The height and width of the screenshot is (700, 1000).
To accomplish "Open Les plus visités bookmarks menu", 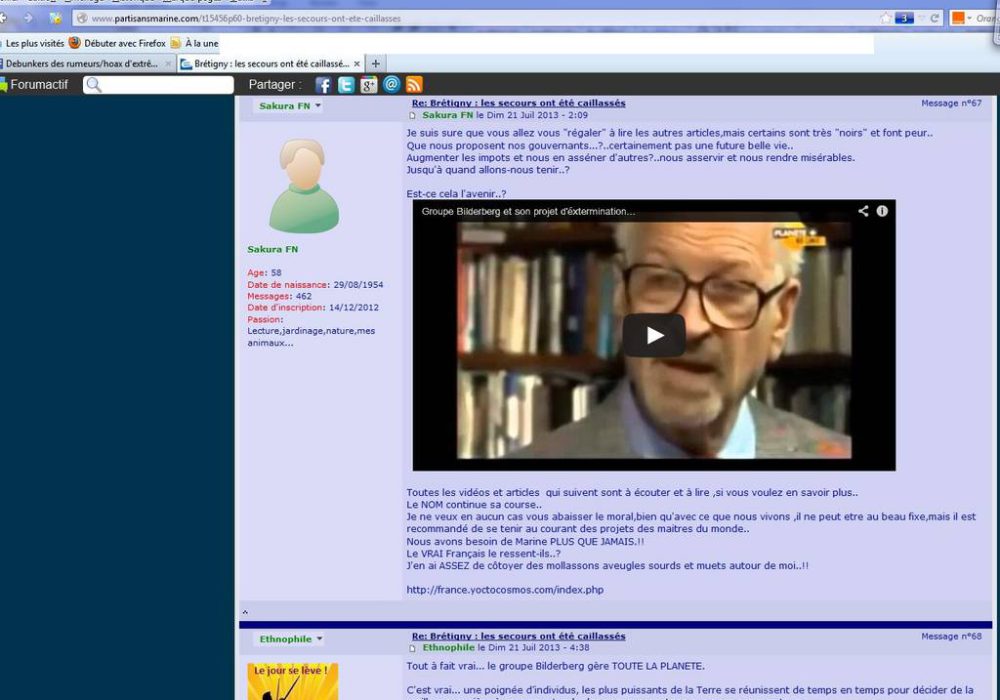I will coord(33,43).
